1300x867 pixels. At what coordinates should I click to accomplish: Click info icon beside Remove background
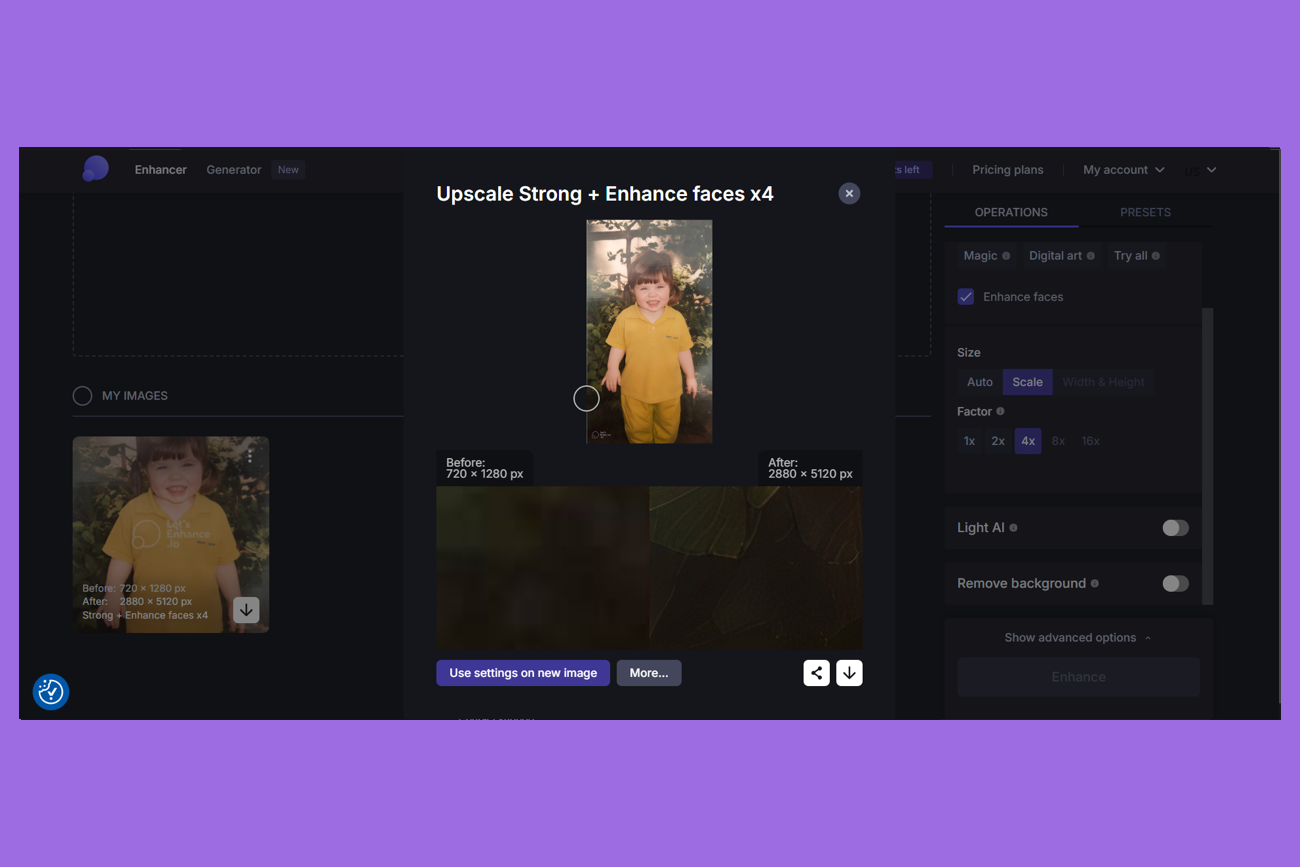click(1094, 584)
